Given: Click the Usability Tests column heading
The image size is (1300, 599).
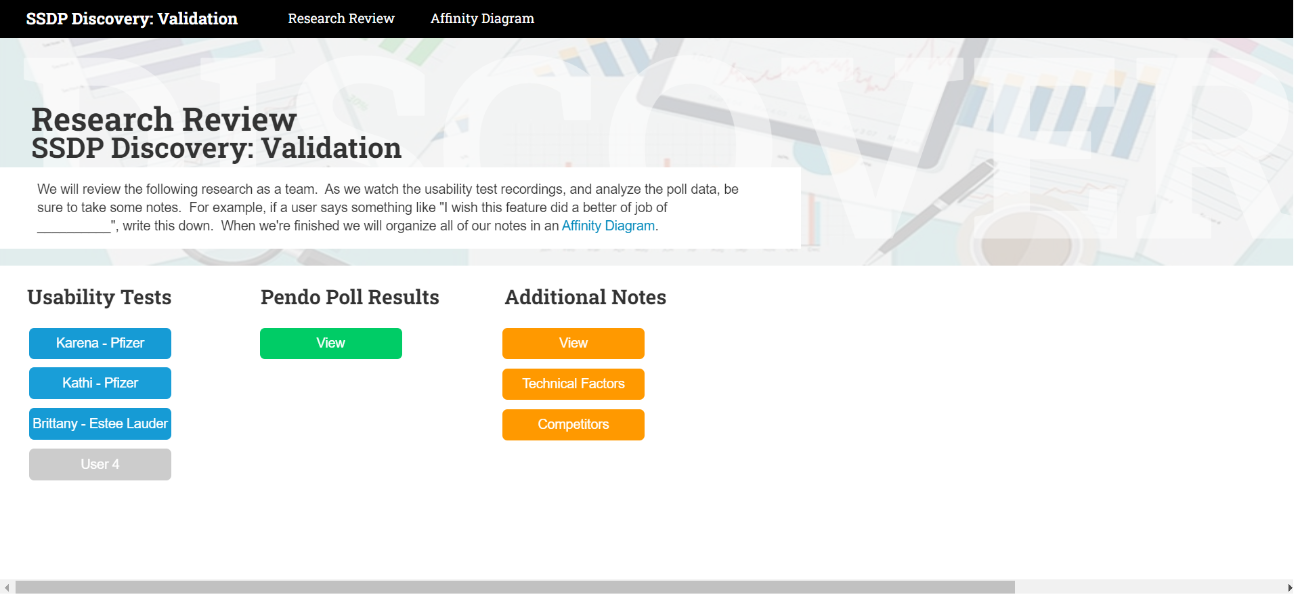Looking at the screenshot, I should (99, 297).
